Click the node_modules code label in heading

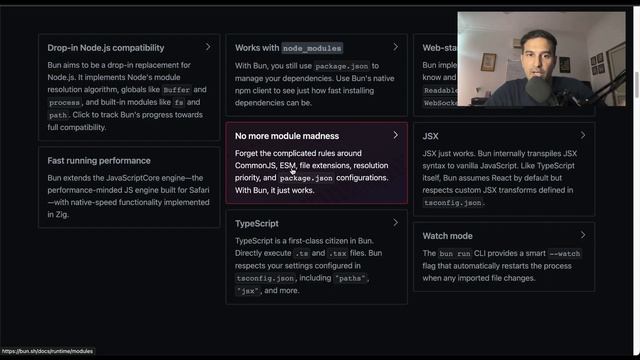coord(312,48)
